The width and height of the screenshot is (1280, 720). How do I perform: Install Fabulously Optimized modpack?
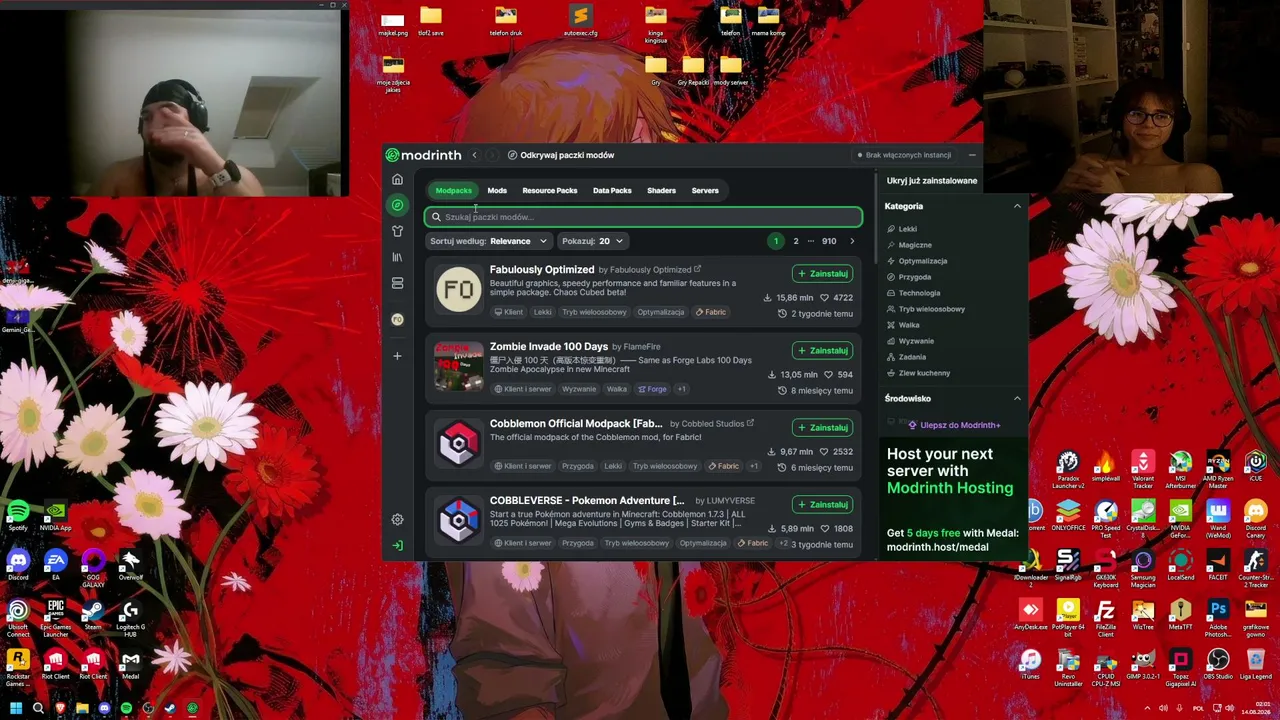822,273
